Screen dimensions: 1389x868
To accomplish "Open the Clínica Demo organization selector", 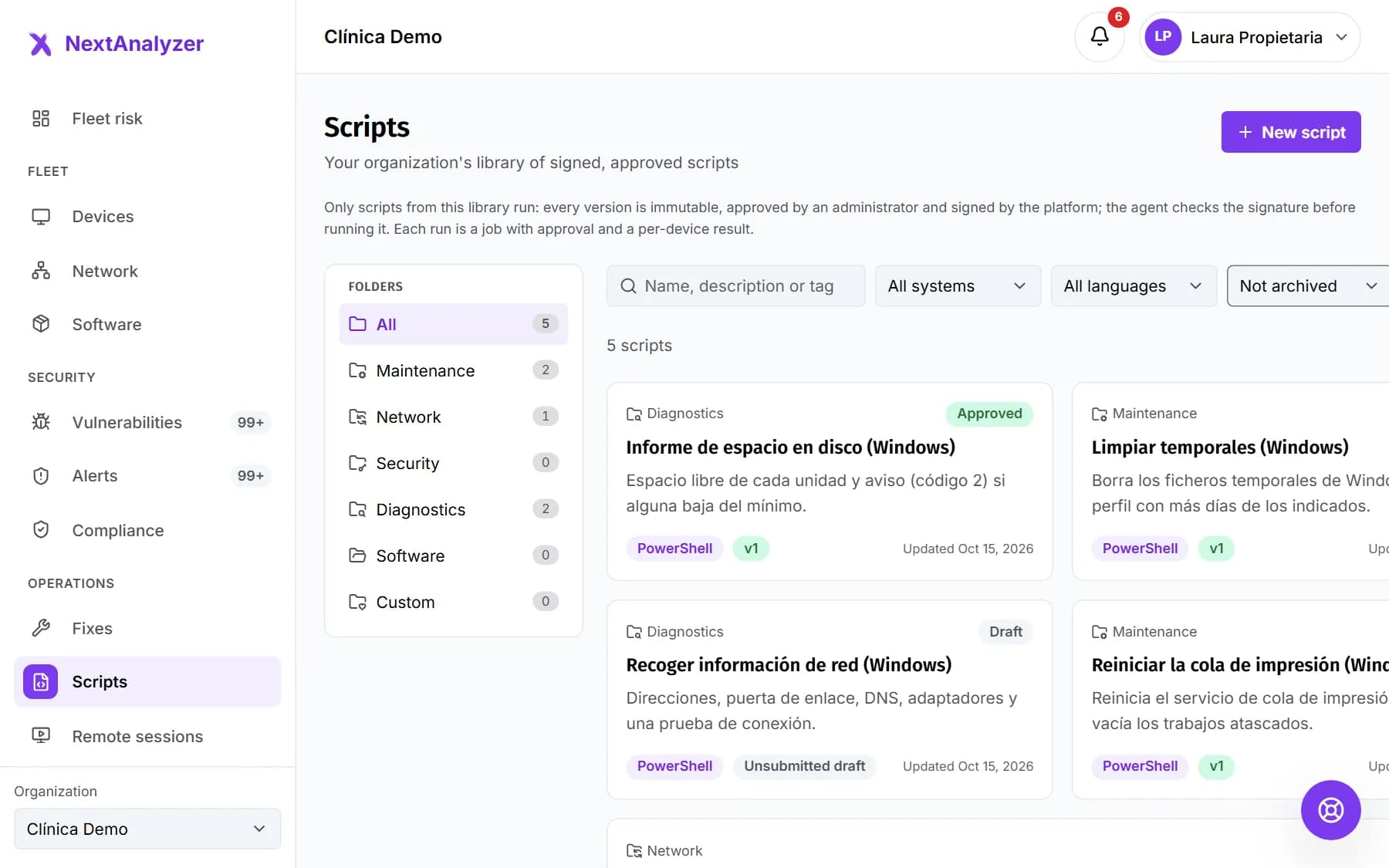I will click(147, 829).
